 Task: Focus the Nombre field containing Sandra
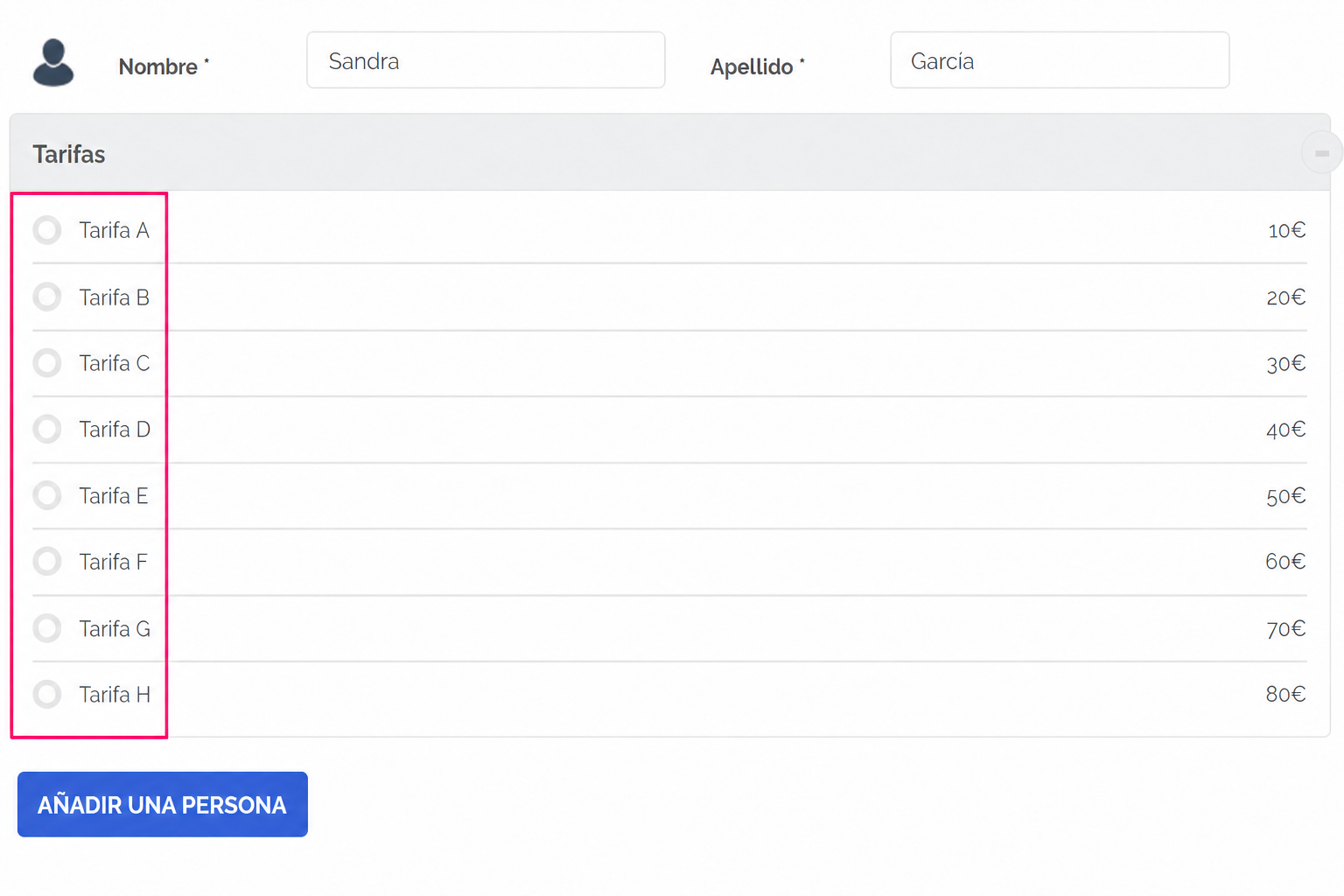pos(486,60)
